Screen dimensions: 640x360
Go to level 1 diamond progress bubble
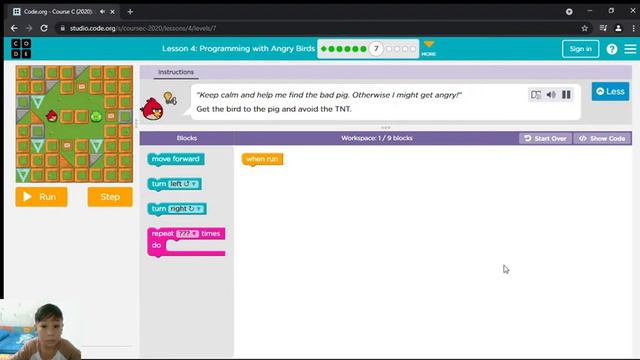(x=324, y=49)
